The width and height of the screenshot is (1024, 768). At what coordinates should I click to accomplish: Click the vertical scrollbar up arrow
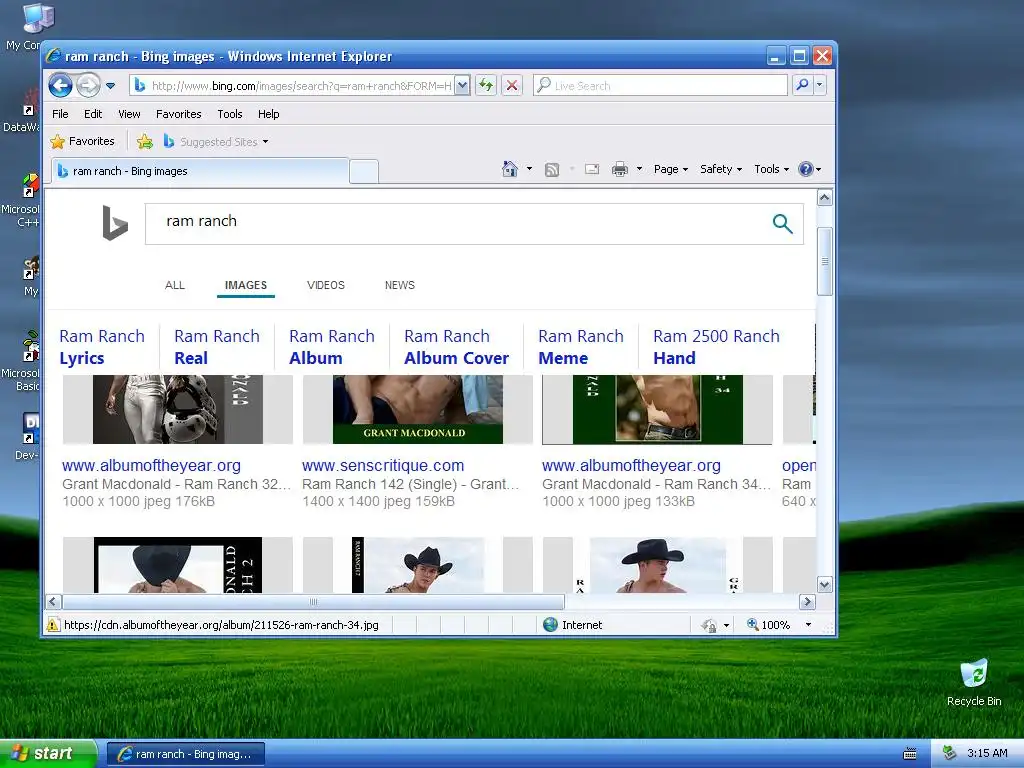pyautogui.click(x=825, y=197)
